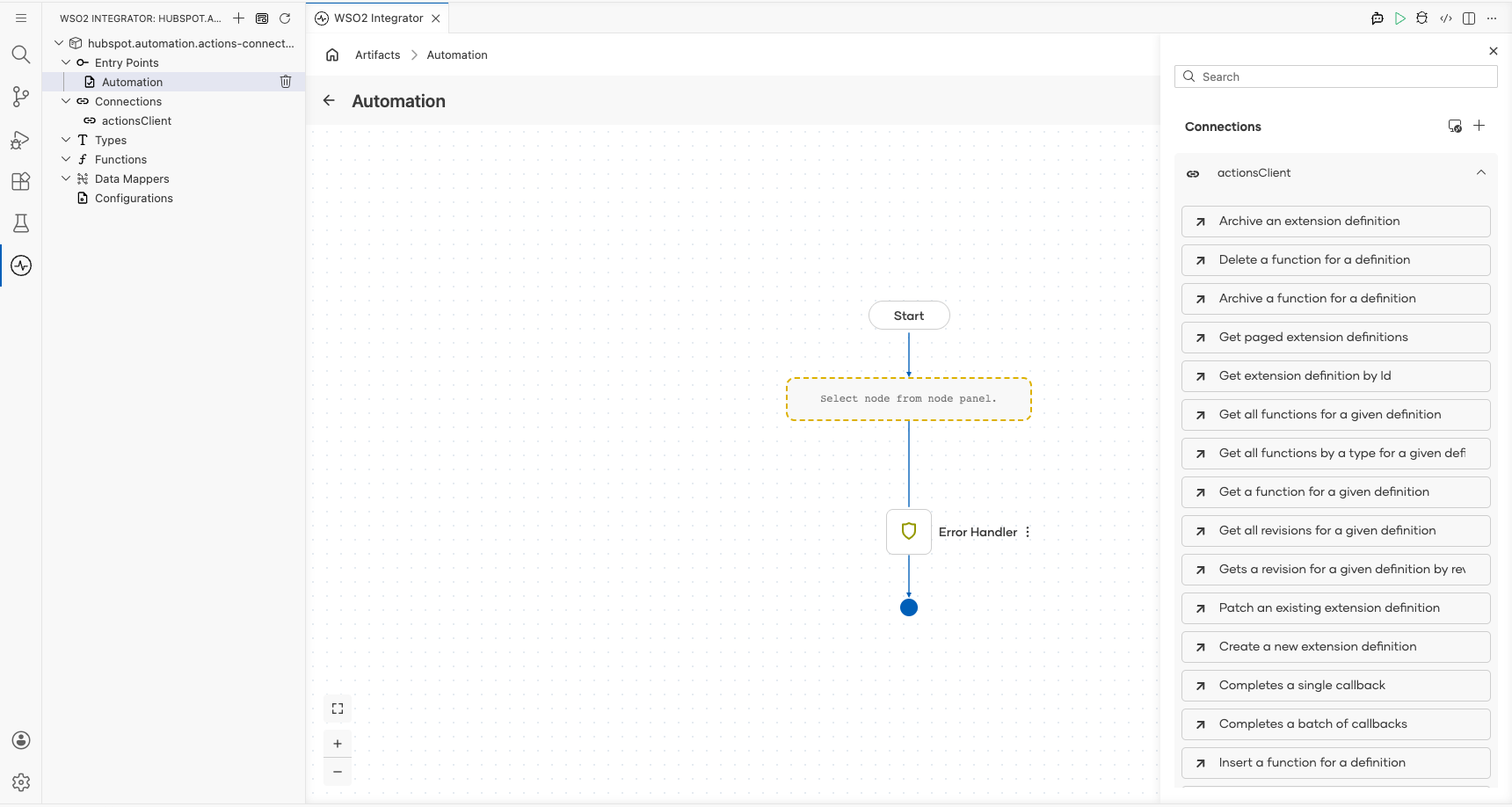Collapse the Entry Points tree node

pos(66,62)
